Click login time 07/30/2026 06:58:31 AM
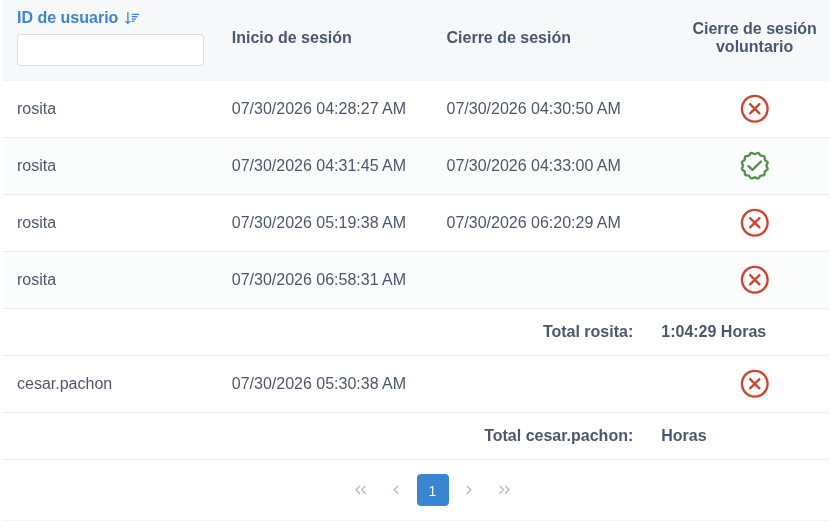Screen dimensions: 829x526 pos(319,280)
